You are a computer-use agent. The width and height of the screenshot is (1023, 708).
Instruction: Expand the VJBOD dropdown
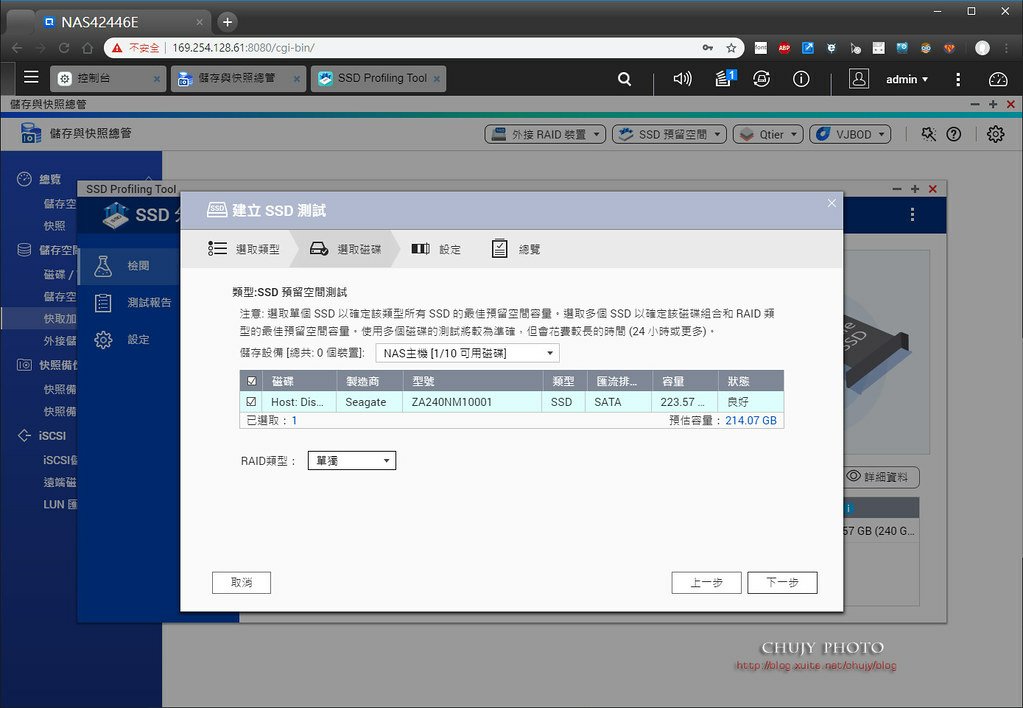click(x=850, y=134)
